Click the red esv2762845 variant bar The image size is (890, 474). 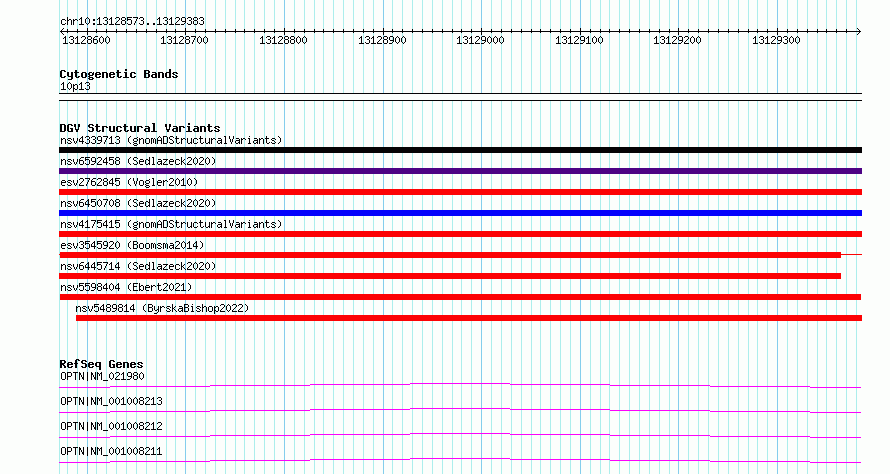[460, 192]
